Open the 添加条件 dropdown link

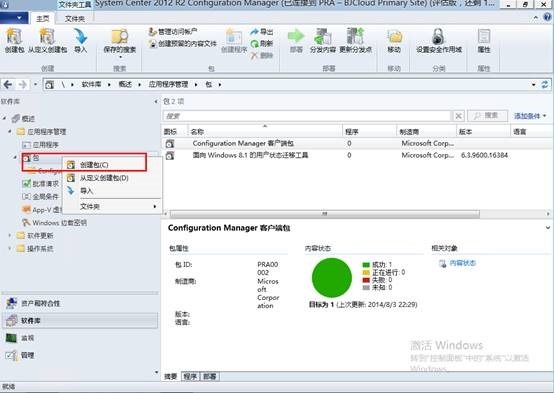coord(530,116)
